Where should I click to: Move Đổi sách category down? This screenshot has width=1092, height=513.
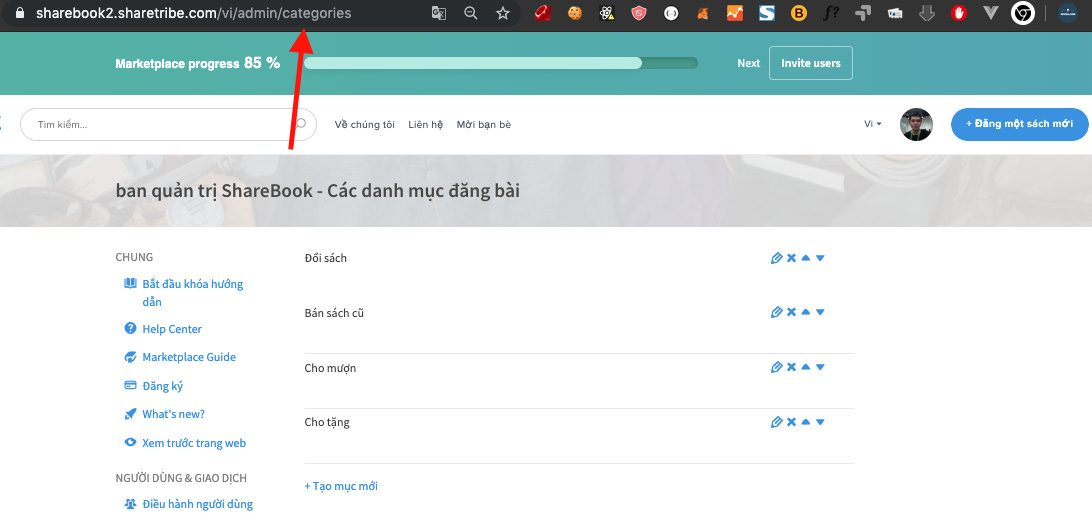click(x=820, y=258)
